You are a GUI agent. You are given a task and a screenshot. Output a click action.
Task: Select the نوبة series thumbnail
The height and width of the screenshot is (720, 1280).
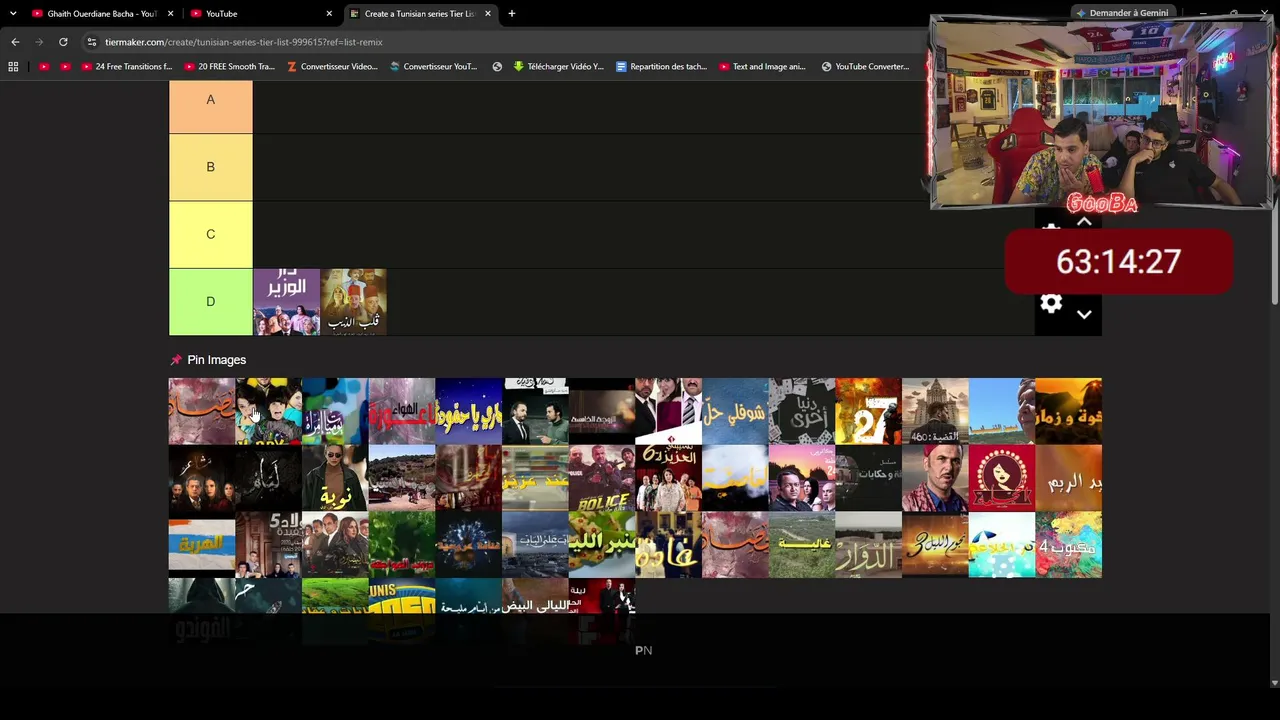(x=335, y=478)
